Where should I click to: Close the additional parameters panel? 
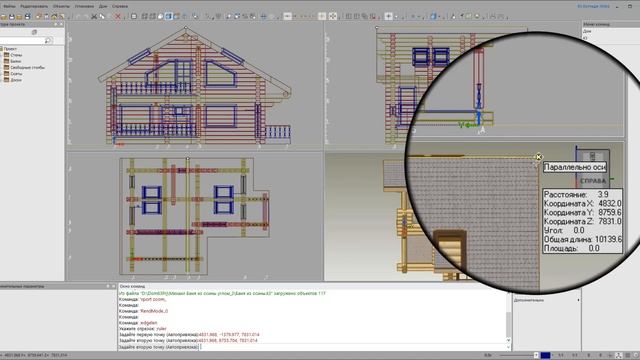click(113, 286)
